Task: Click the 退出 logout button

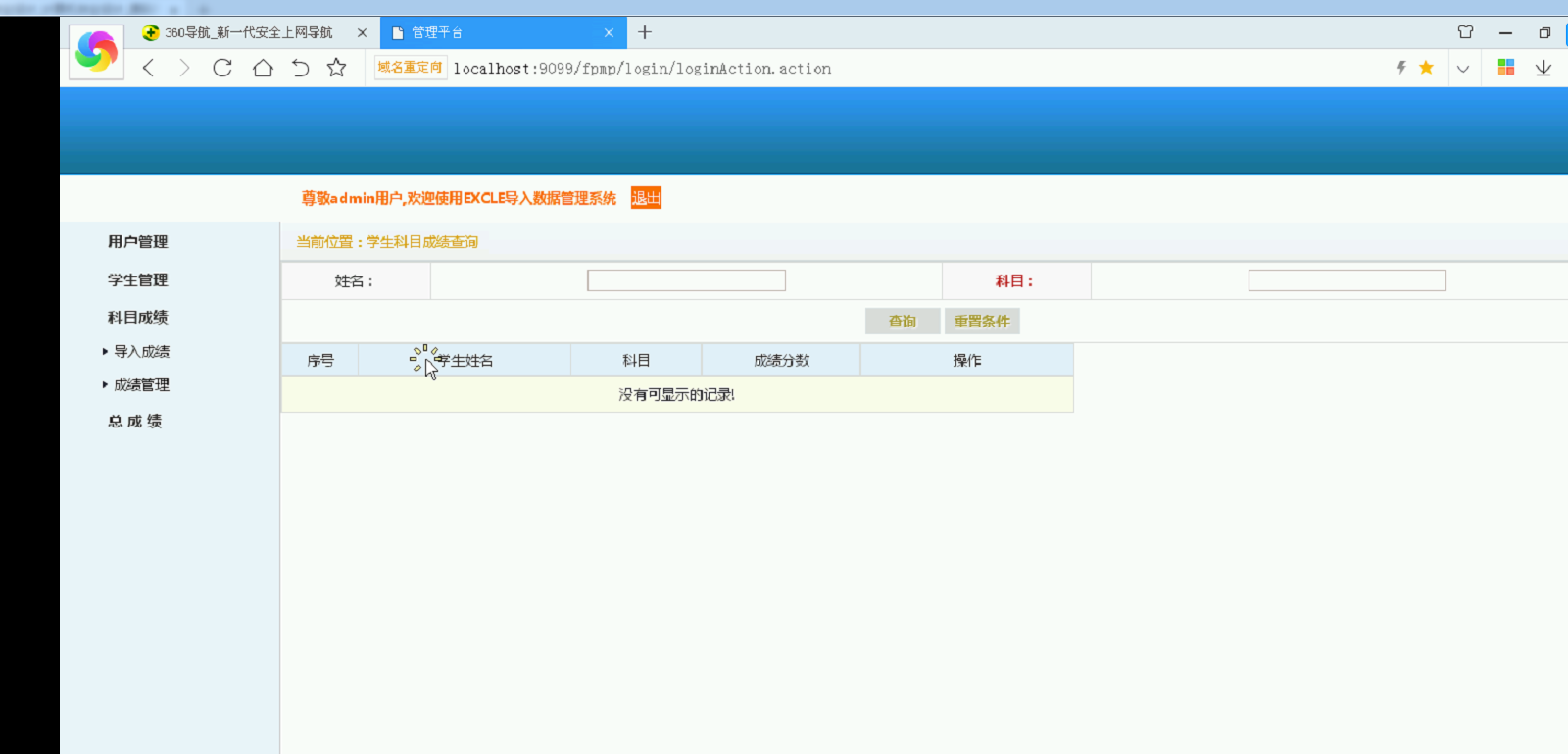Action: pos(646,198)
